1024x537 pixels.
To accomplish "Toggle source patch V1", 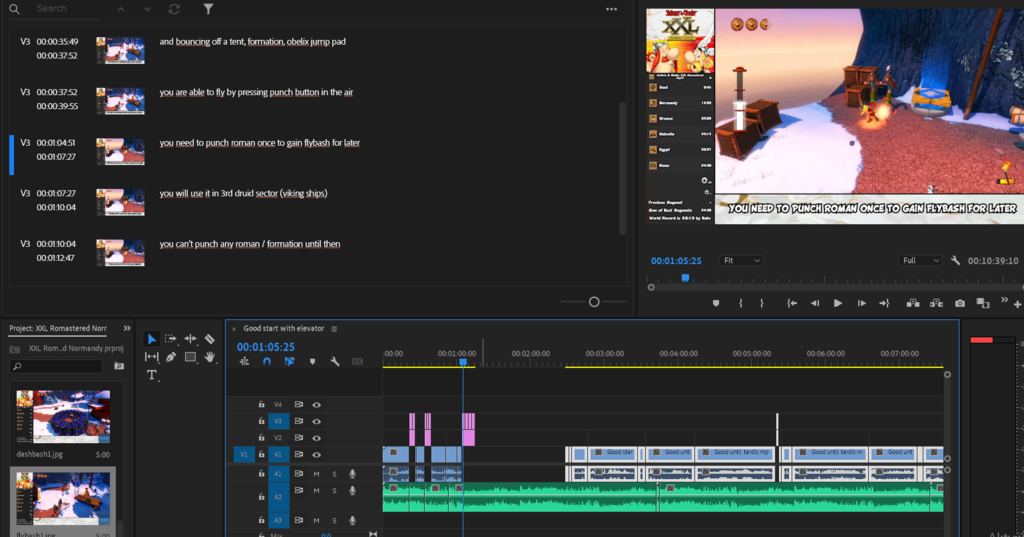I will point(244,455).
